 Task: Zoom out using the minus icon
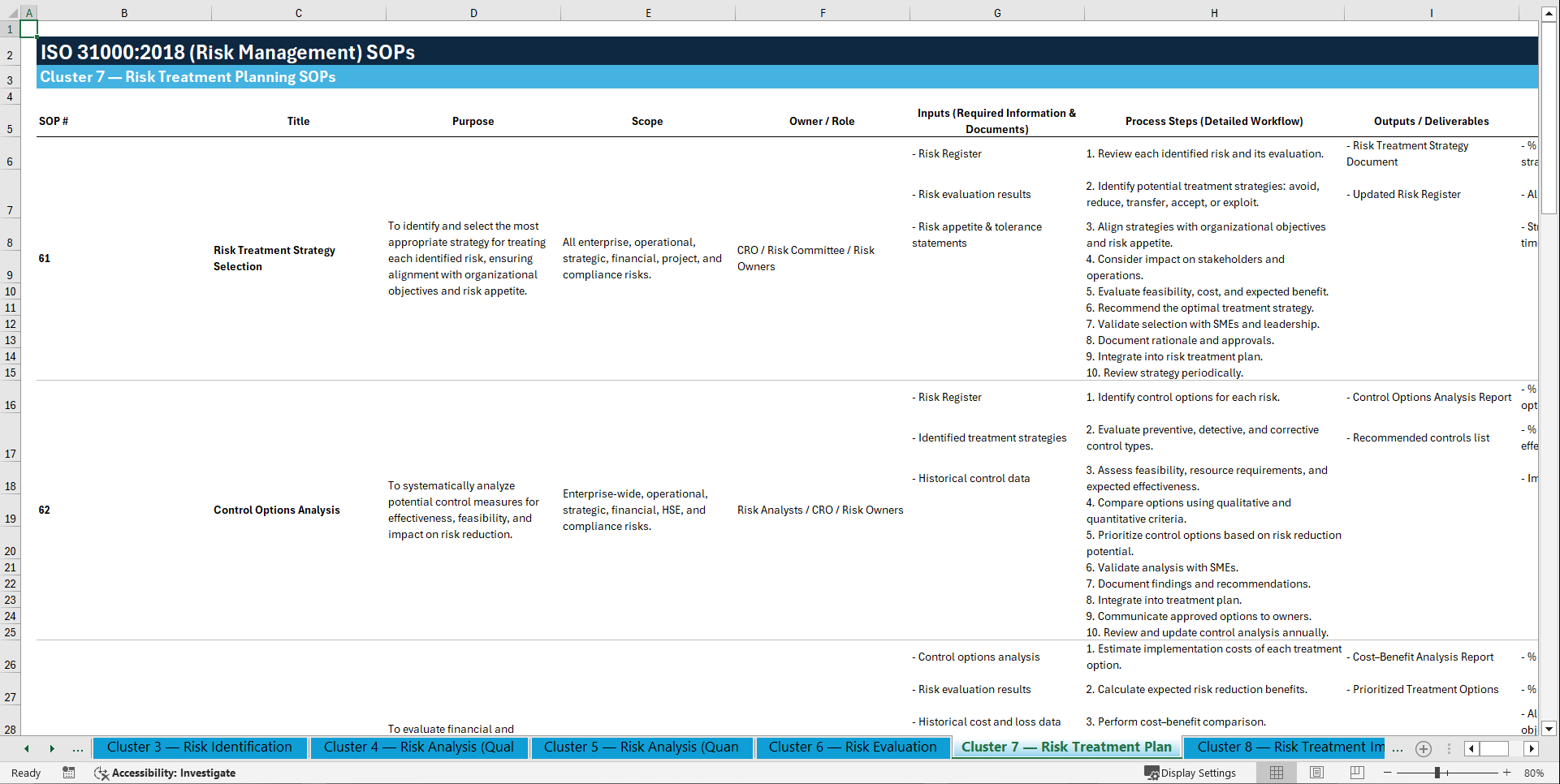tap(1387, 773)
